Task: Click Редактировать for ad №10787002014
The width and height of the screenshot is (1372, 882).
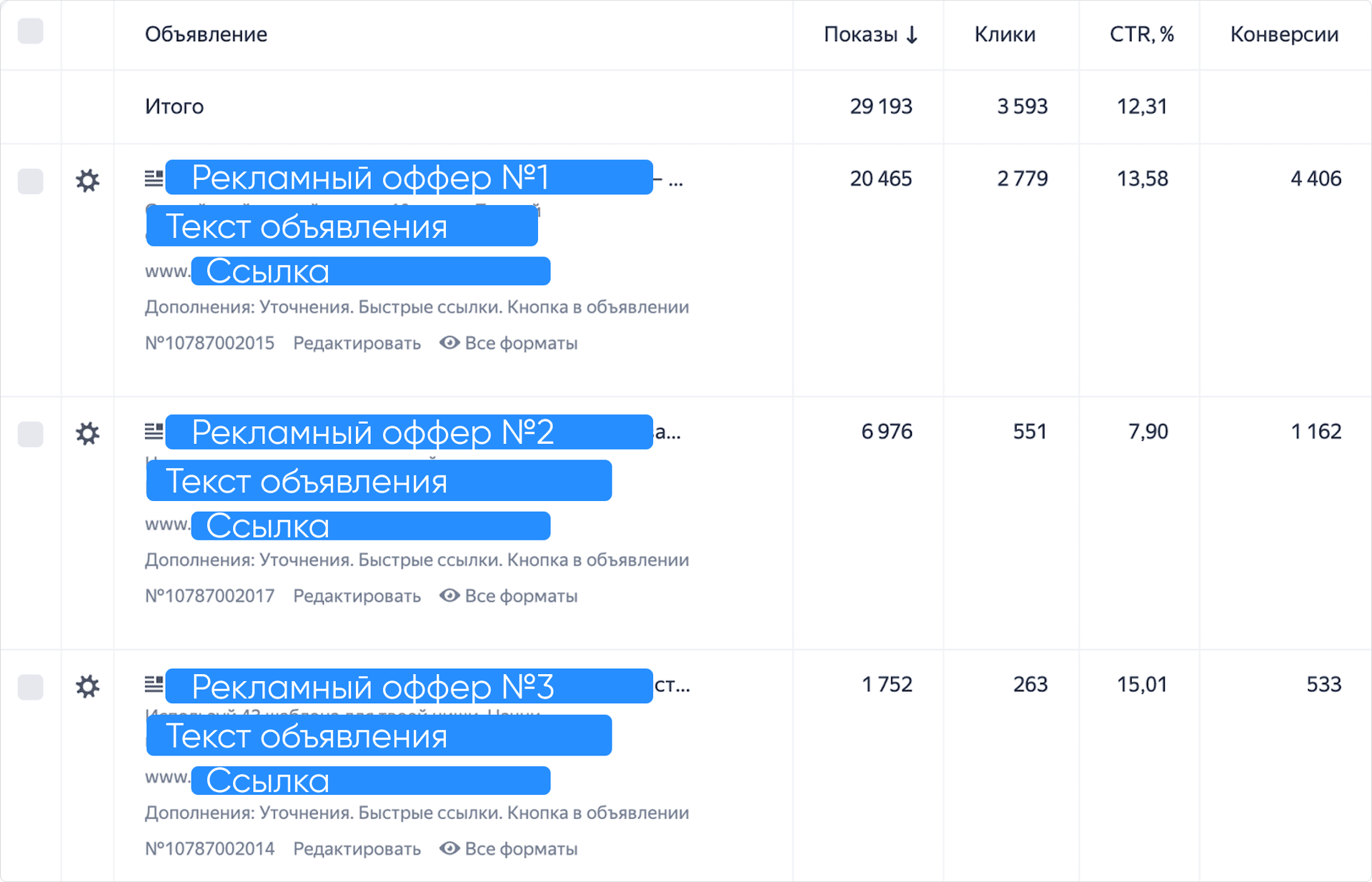Action: coord(357,849)
